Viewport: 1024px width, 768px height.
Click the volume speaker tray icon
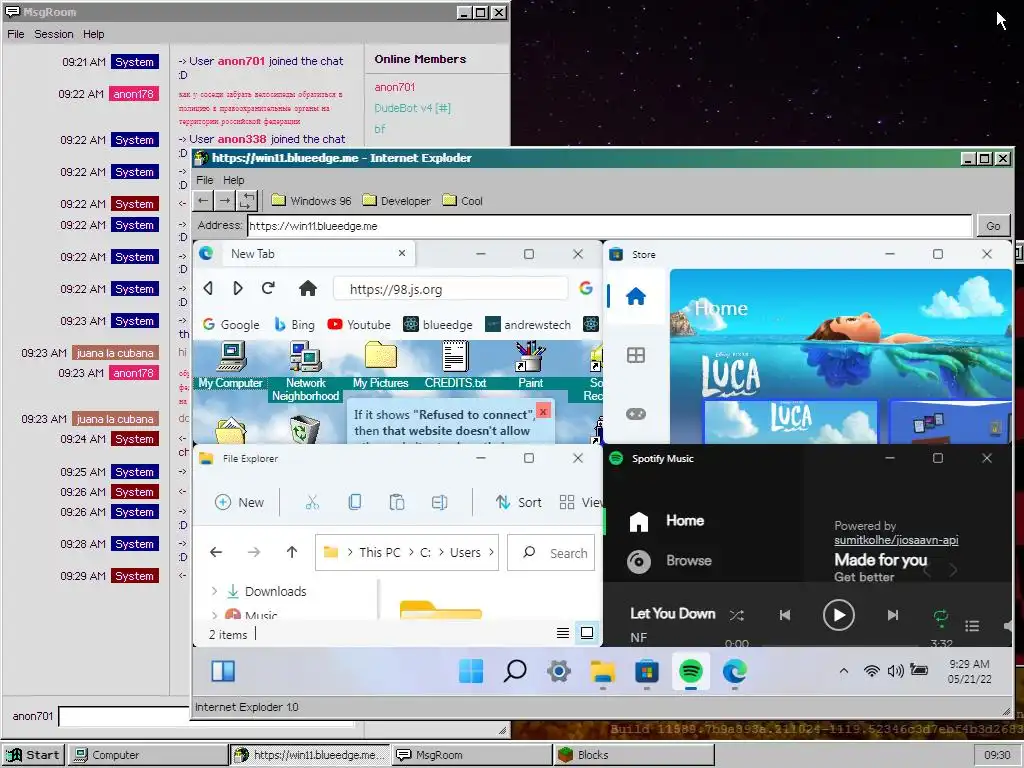[895, 671]
